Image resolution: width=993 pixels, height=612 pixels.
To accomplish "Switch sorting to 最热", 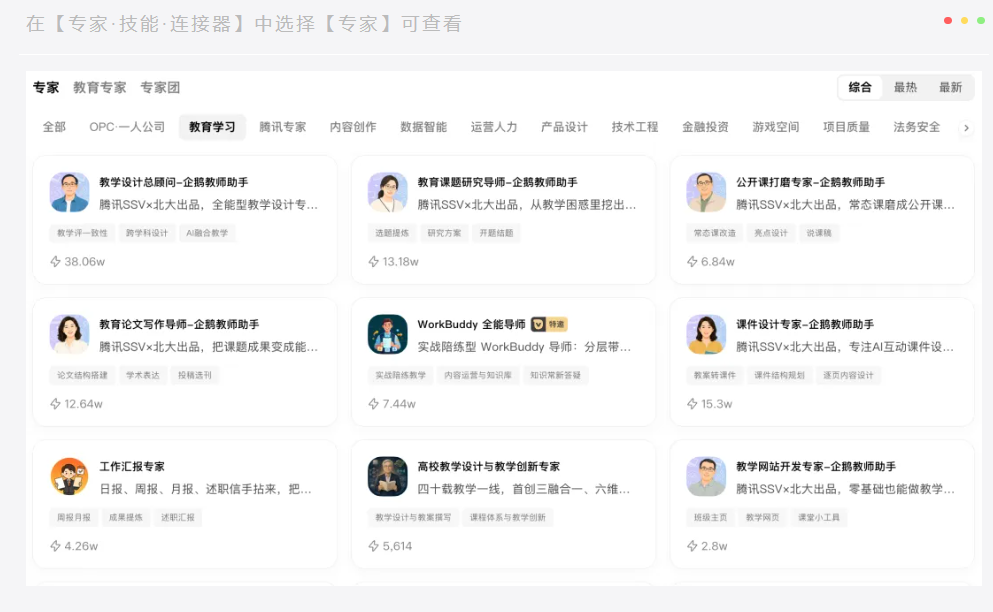I will [x=905, y=87].
